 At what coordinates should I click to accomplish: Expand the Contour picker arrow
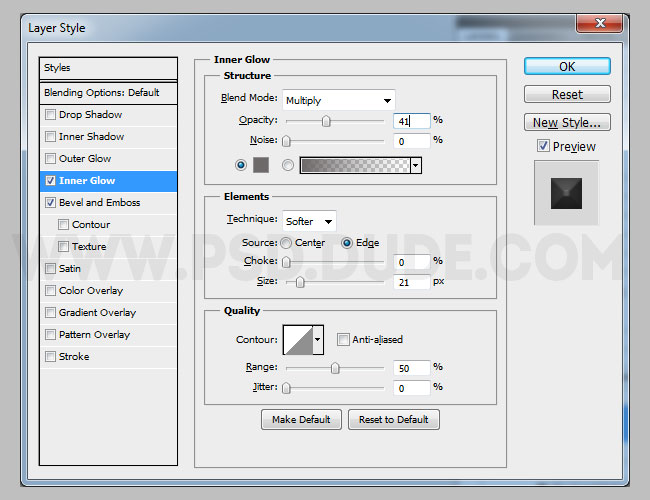point(318,340)
